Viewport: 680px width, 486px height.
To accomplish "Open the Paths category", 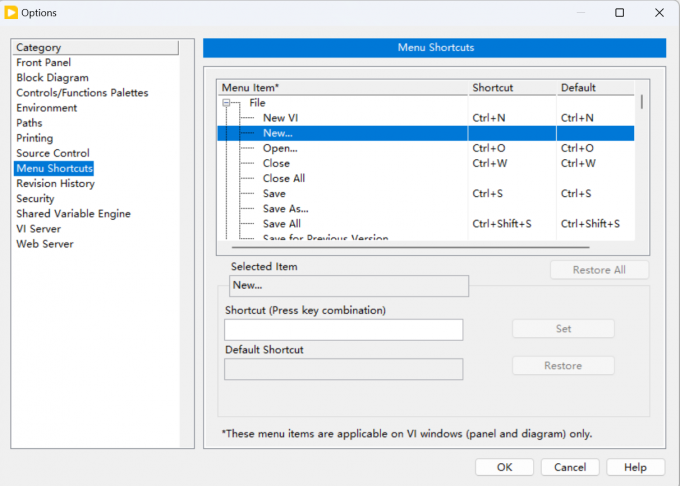I will coord(29,123).
